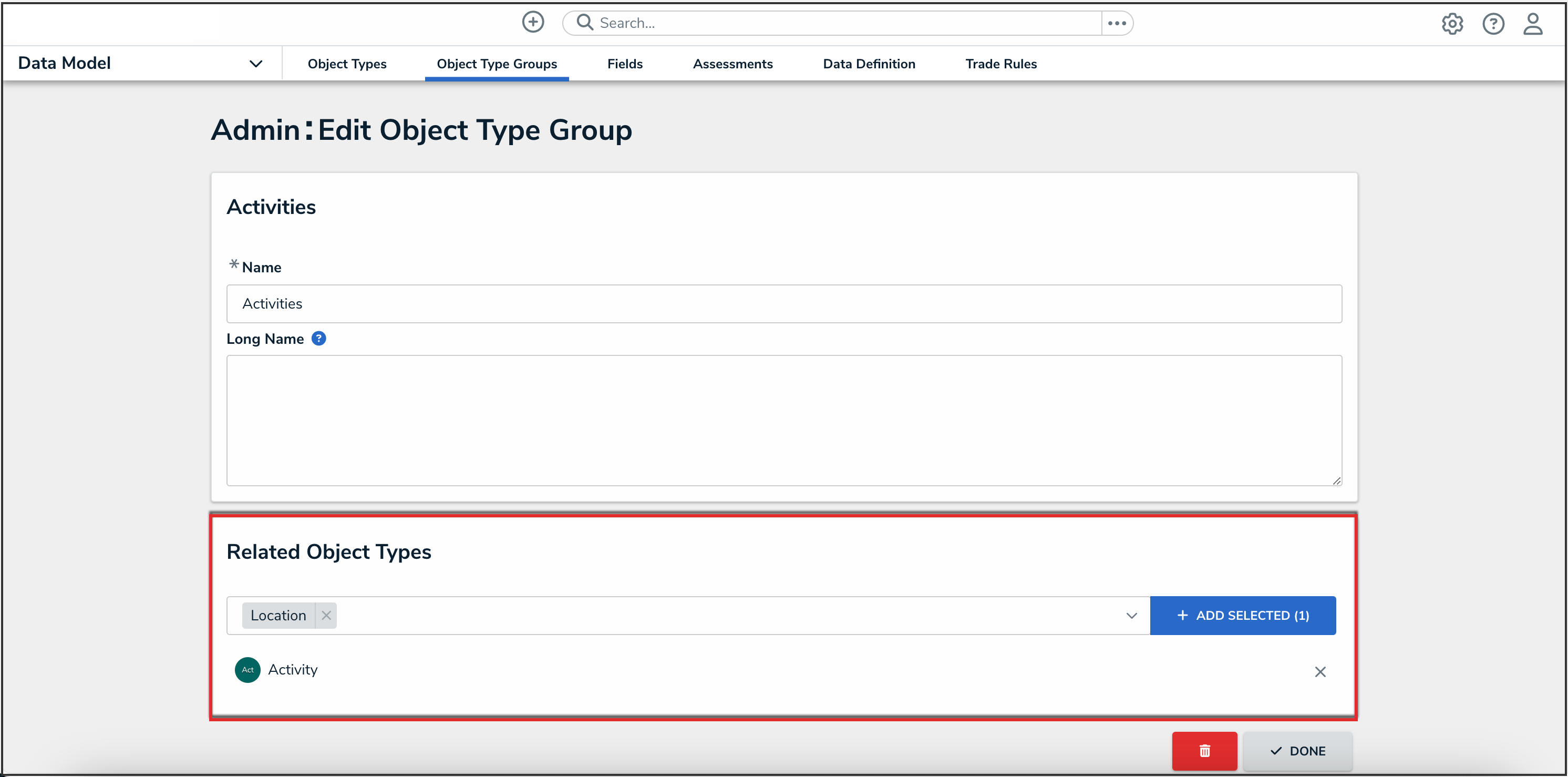Image resolution: width=1568 pixels, height=777 pixels.
Task: Expand the Data Model dropdown
Action: [x=256, y=63]
